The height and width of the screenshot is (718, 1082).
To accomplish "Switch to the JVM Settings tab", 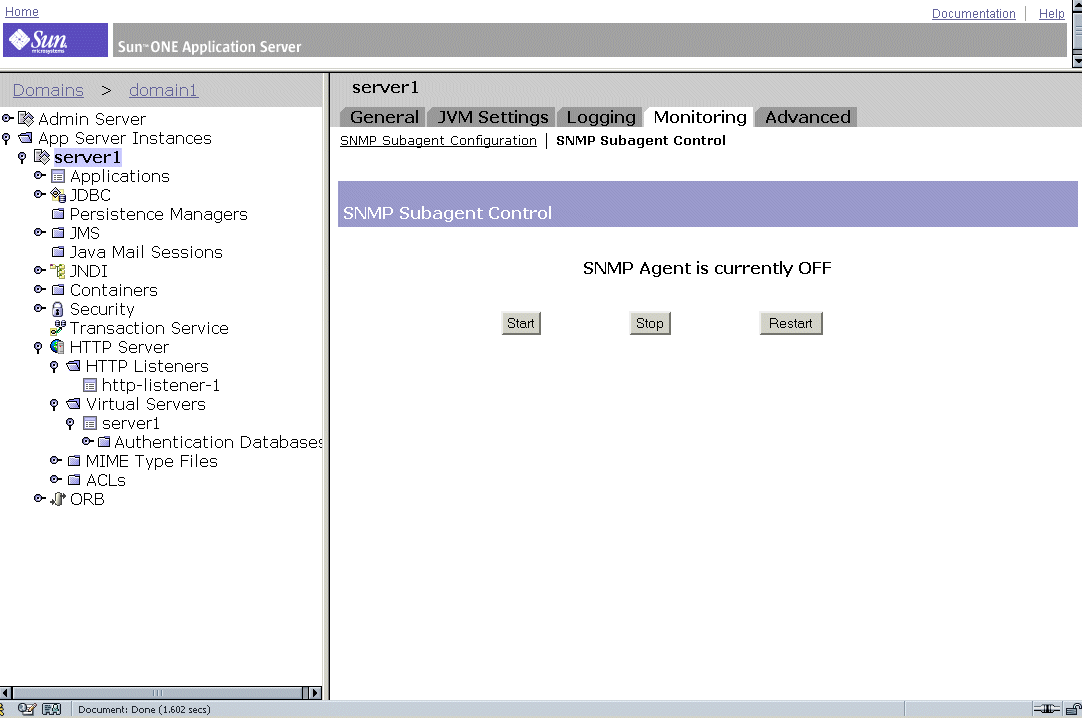I will point(491,117).
